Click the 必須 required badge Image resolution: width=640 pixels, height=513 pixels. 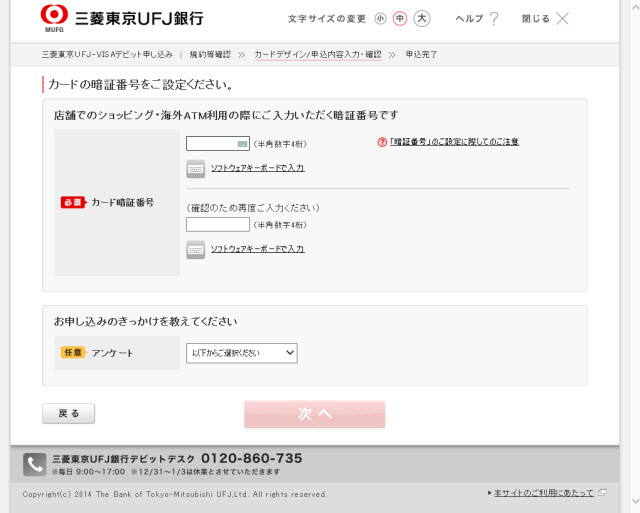[x=73, y=202]
